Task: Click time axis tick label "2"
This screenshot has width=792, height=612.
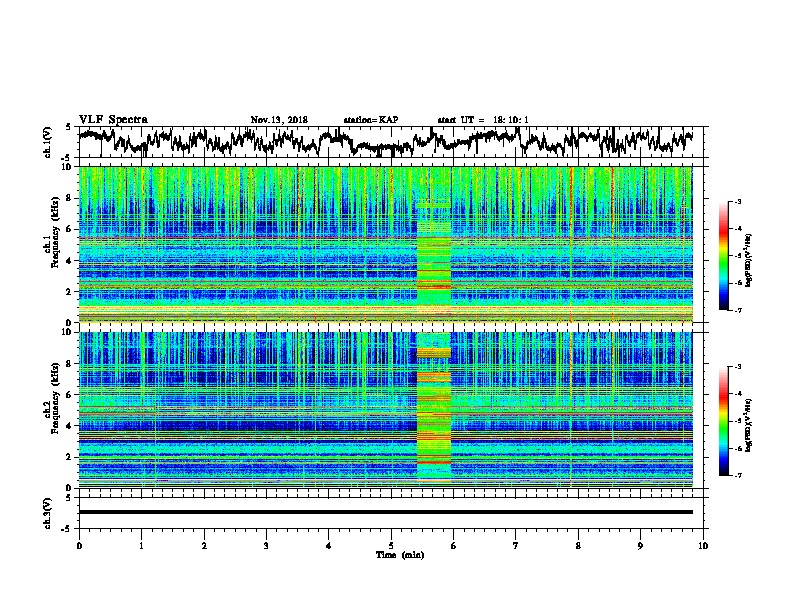Action: point(204,546)
